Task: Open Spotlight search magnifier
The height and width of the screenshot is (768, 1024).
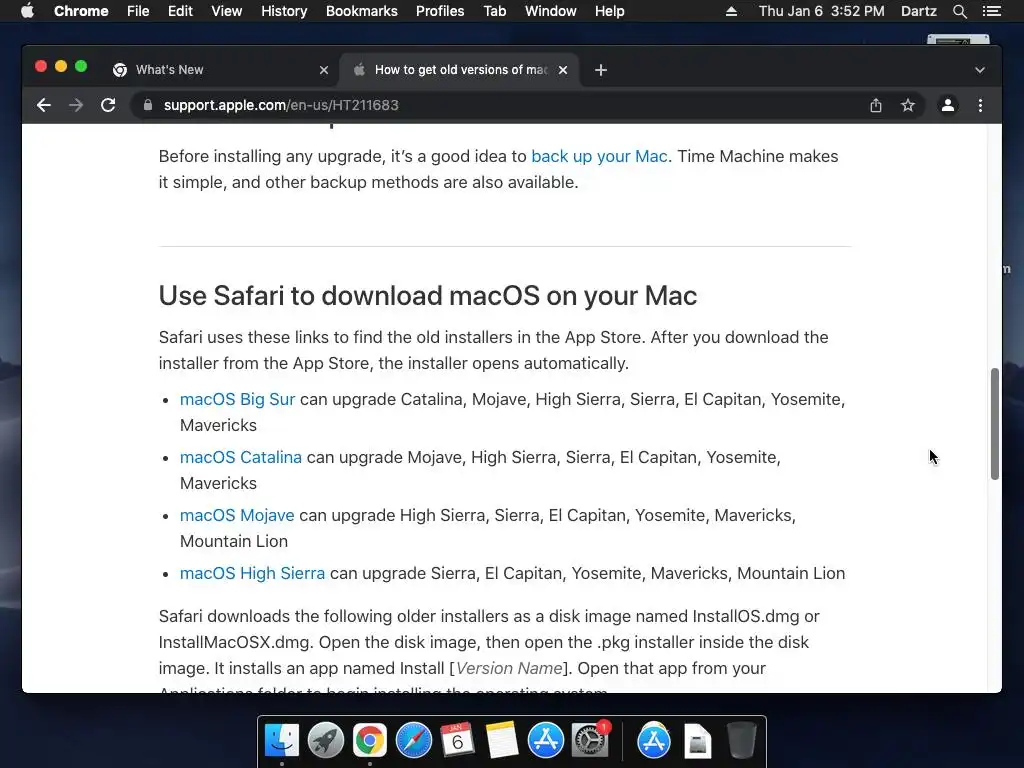Action: tap(959, 11)
